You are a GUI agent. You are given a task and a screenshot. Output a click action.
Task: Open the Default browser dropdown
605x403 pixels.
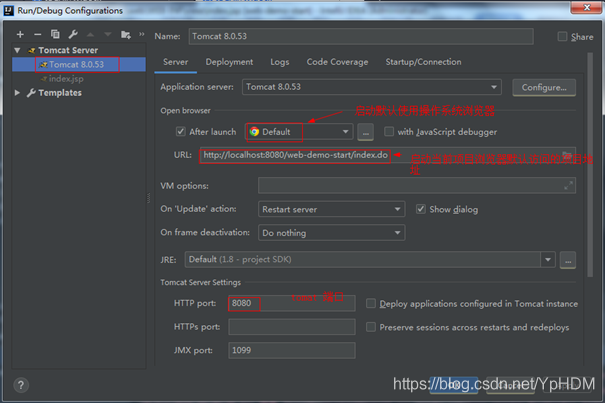(299, 132)
